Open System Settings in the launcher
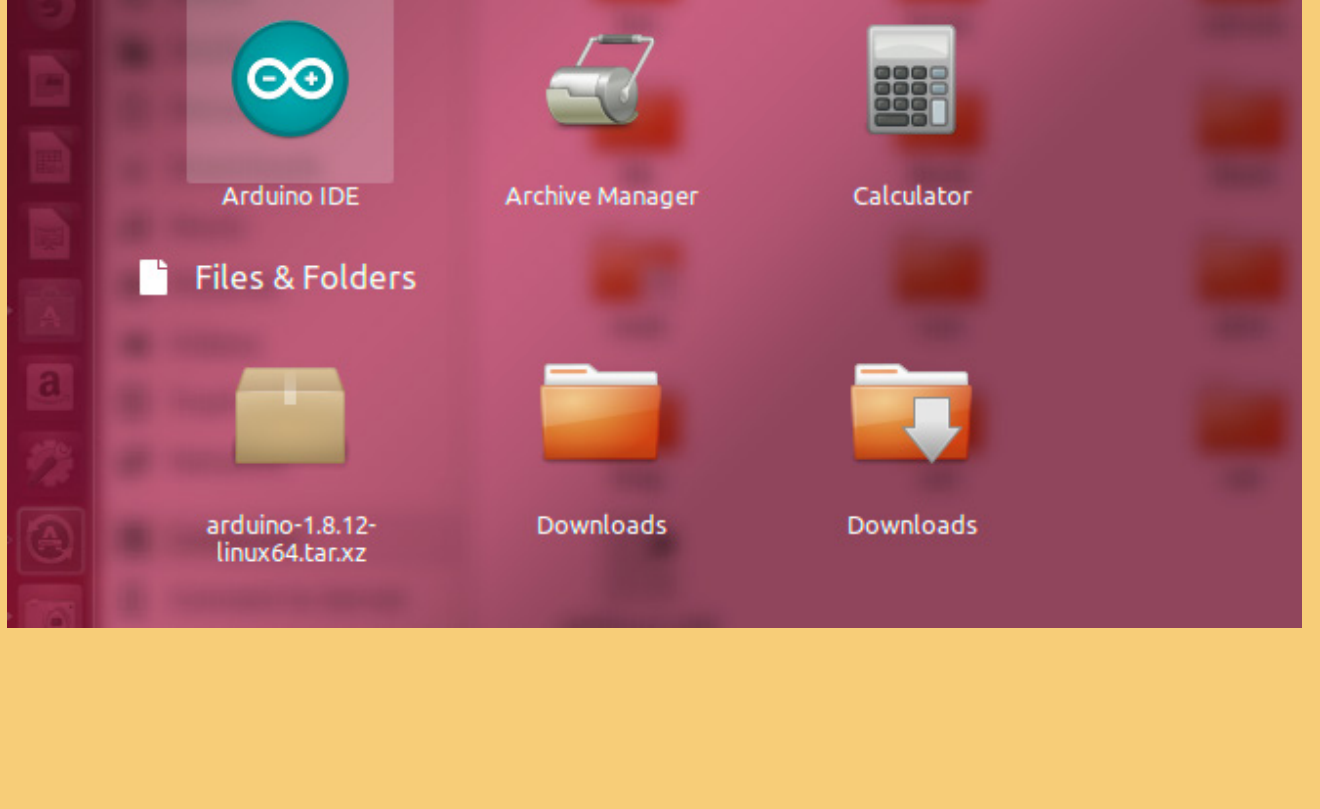 point(49,462)
